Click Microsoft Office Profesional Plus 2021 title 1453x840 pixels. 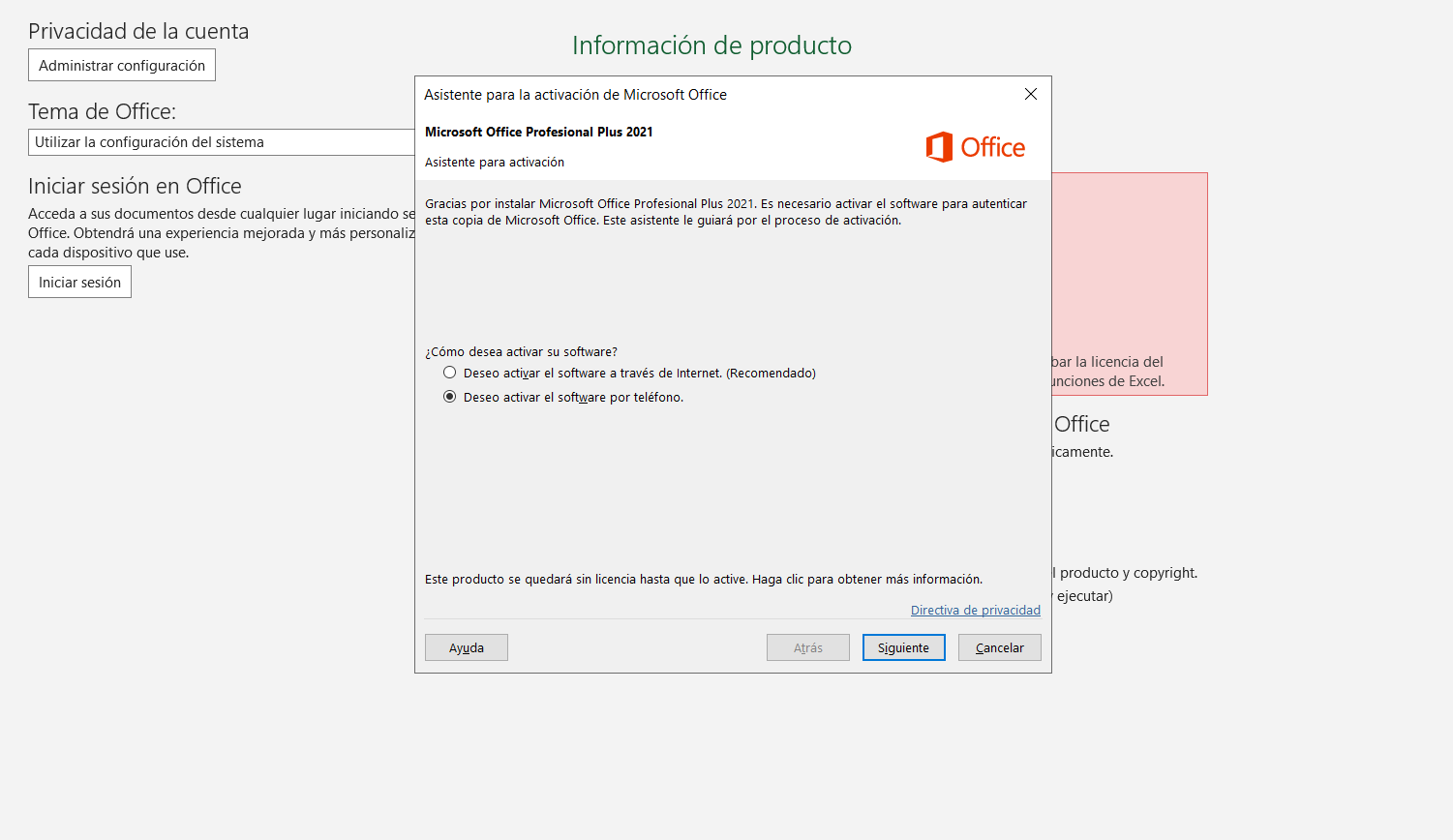pos(538,132)
